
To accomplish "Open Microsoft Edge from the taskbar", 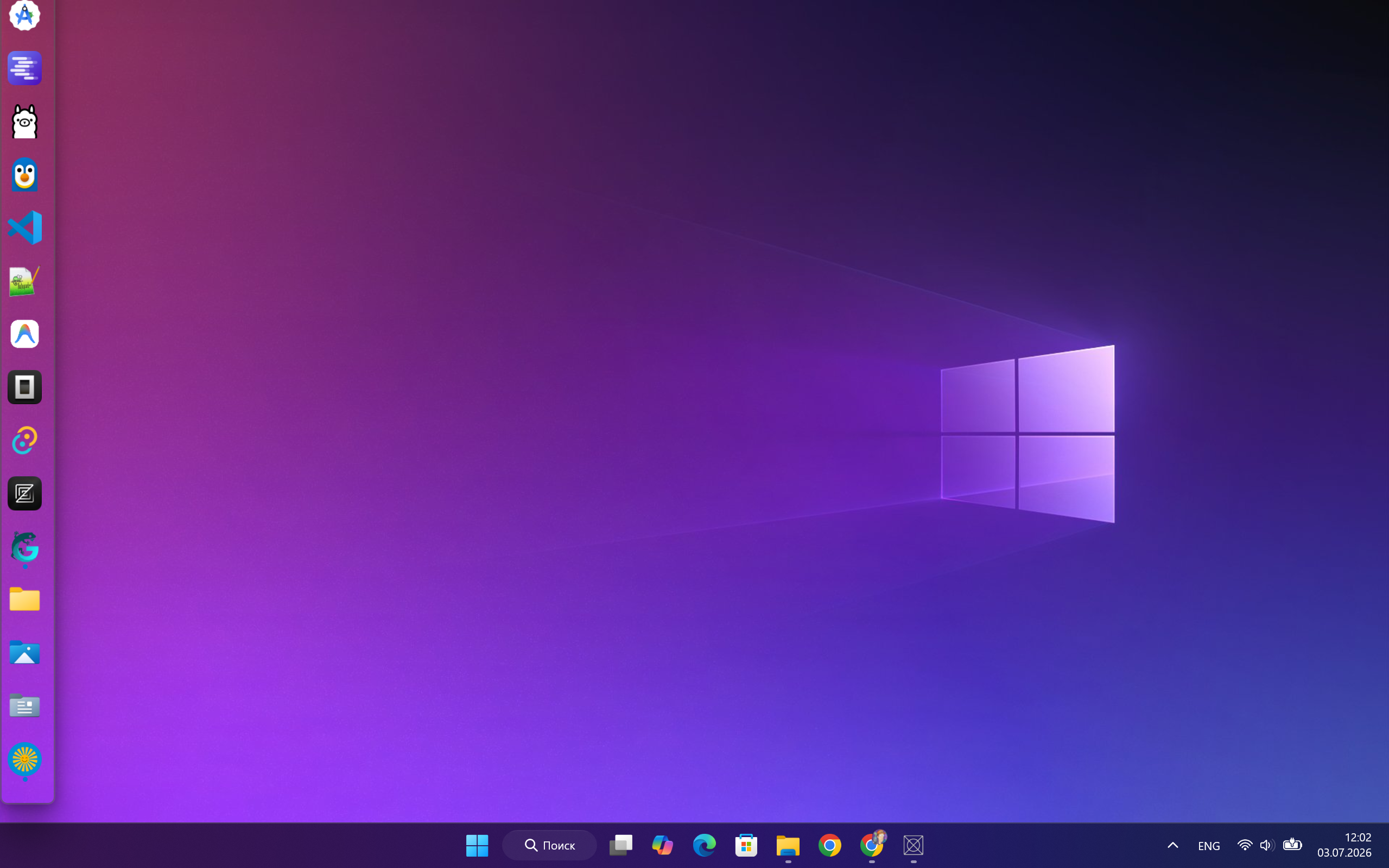I will tap(704, 845).
